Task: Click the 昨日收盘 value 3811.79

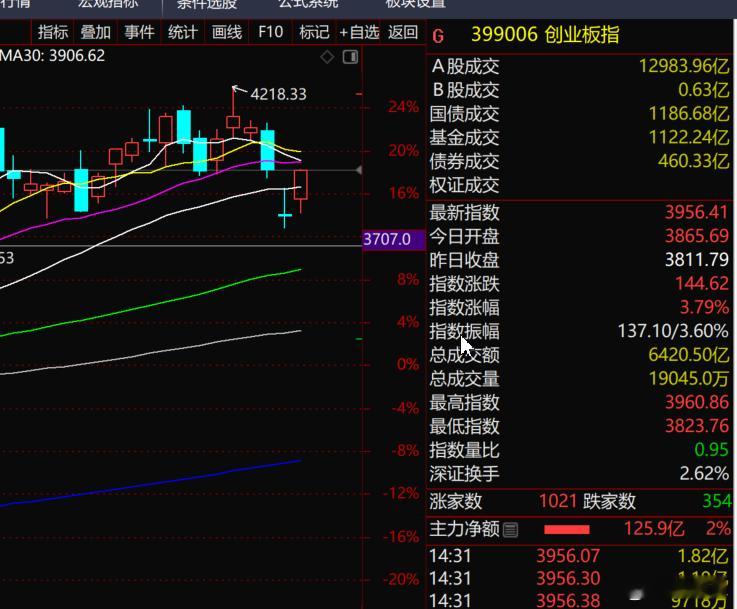Action: pos(697,259)
